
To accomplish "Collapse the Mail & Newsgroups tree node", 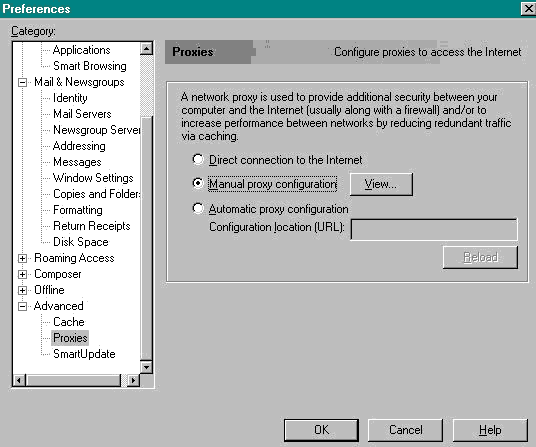I will click(22, 82).
